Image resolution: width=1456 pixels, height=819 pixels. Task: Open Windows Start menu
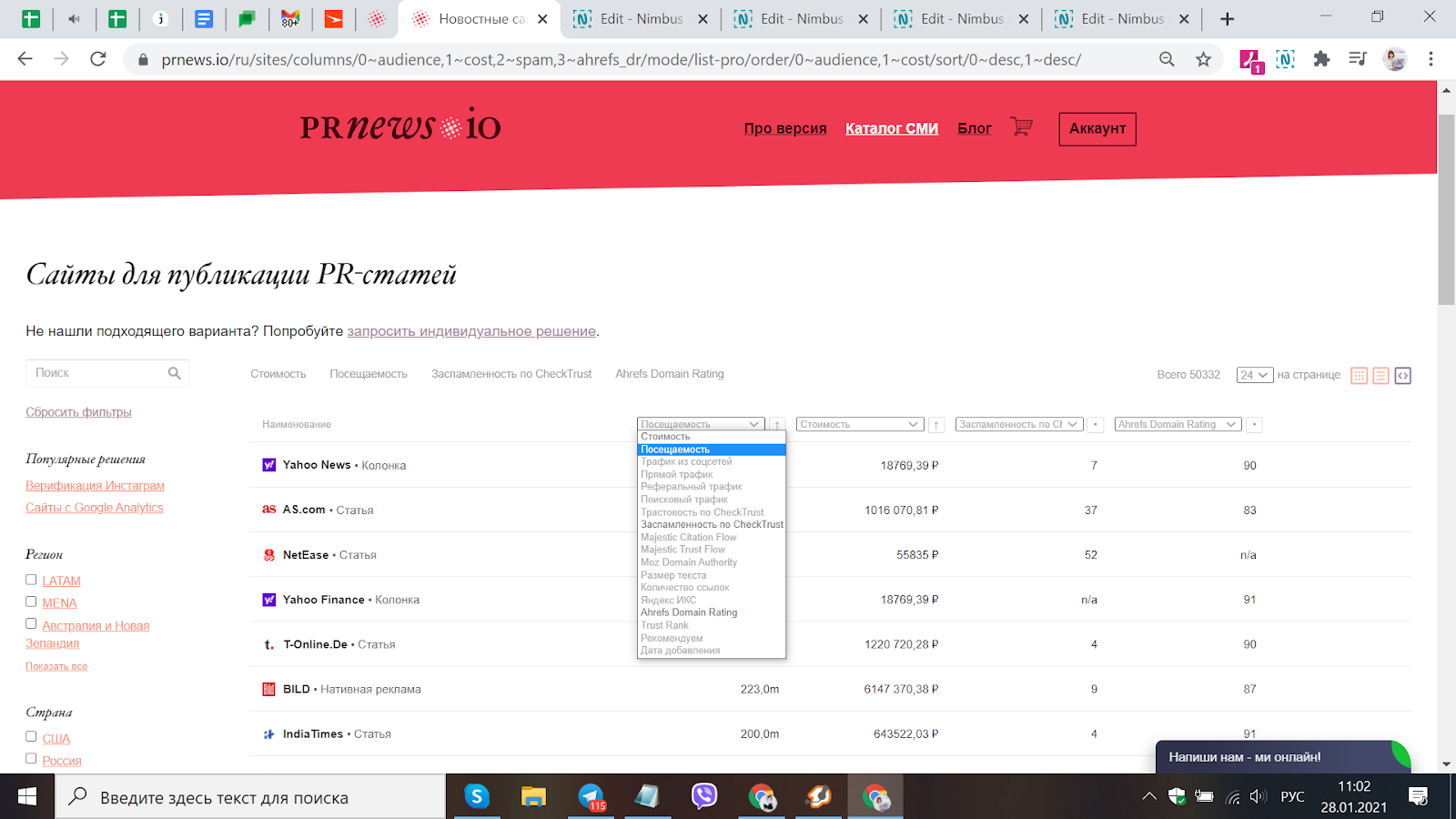27,797
